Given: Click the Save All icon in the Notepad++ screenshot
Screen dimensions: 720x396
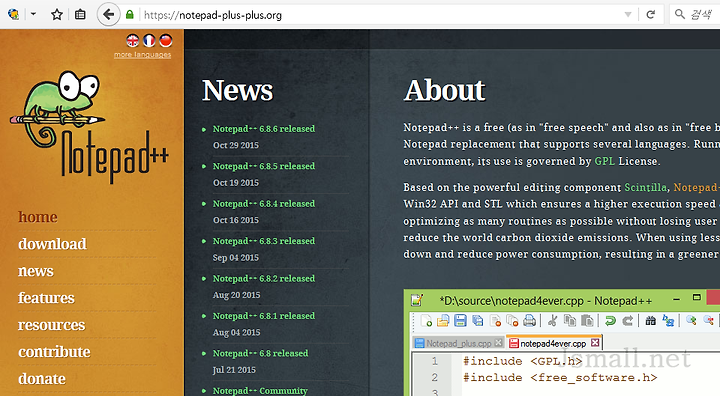Looking at the screenshot, I should (x=478, y=320).
